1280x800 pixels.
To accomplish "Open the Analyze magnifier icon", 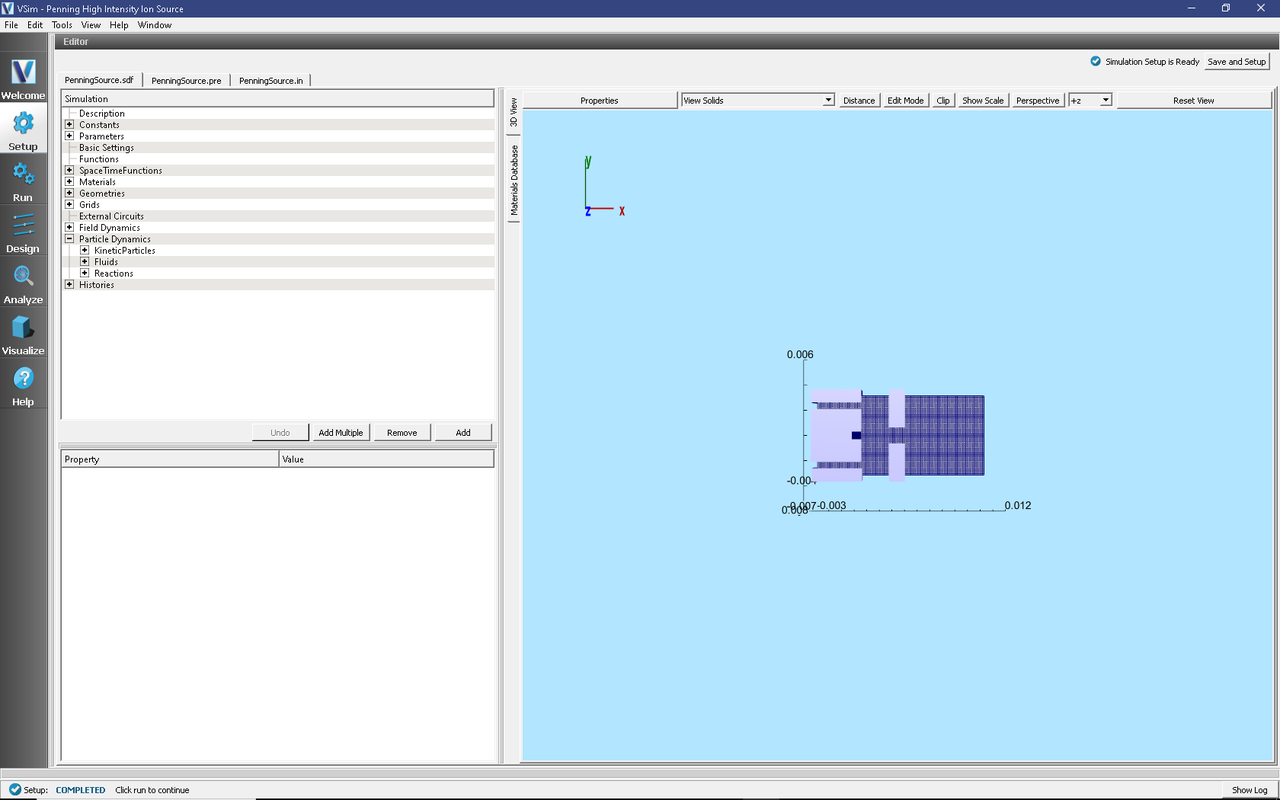I will point(23,276).
